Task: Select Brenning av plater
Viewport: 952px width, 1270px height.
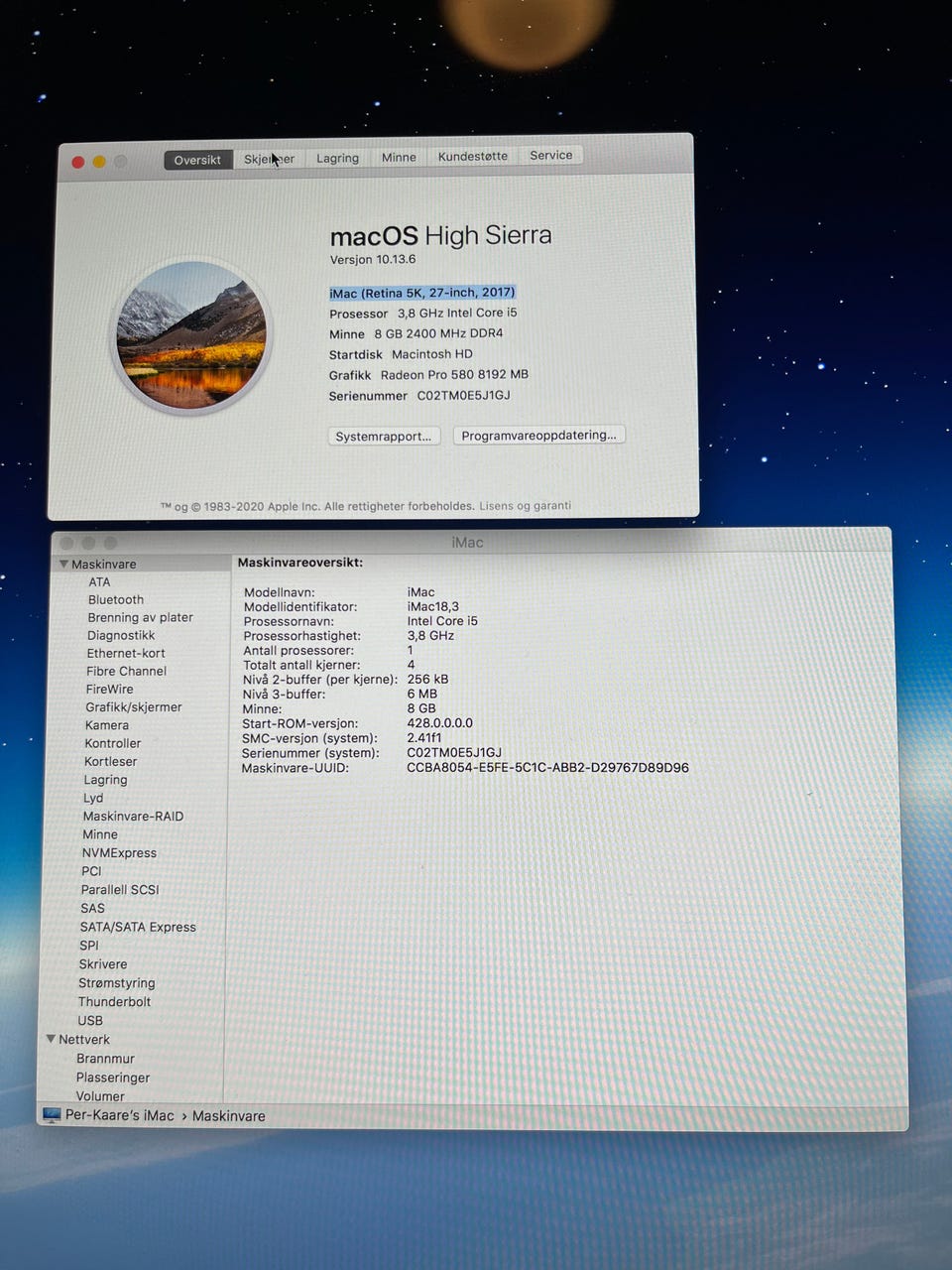Action: pos(140,617)
